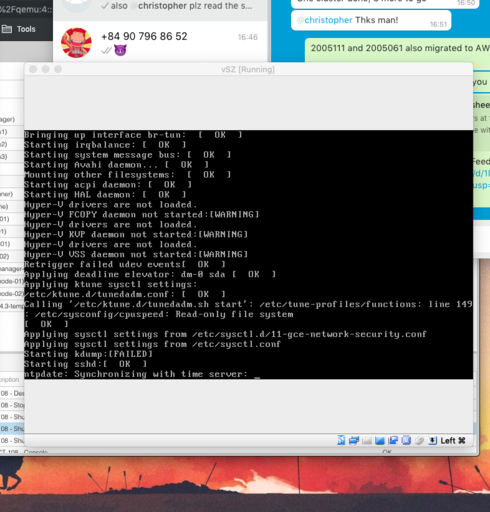Click the @christopher mention in Thks man message
The image size is (490, 512).
325,20
